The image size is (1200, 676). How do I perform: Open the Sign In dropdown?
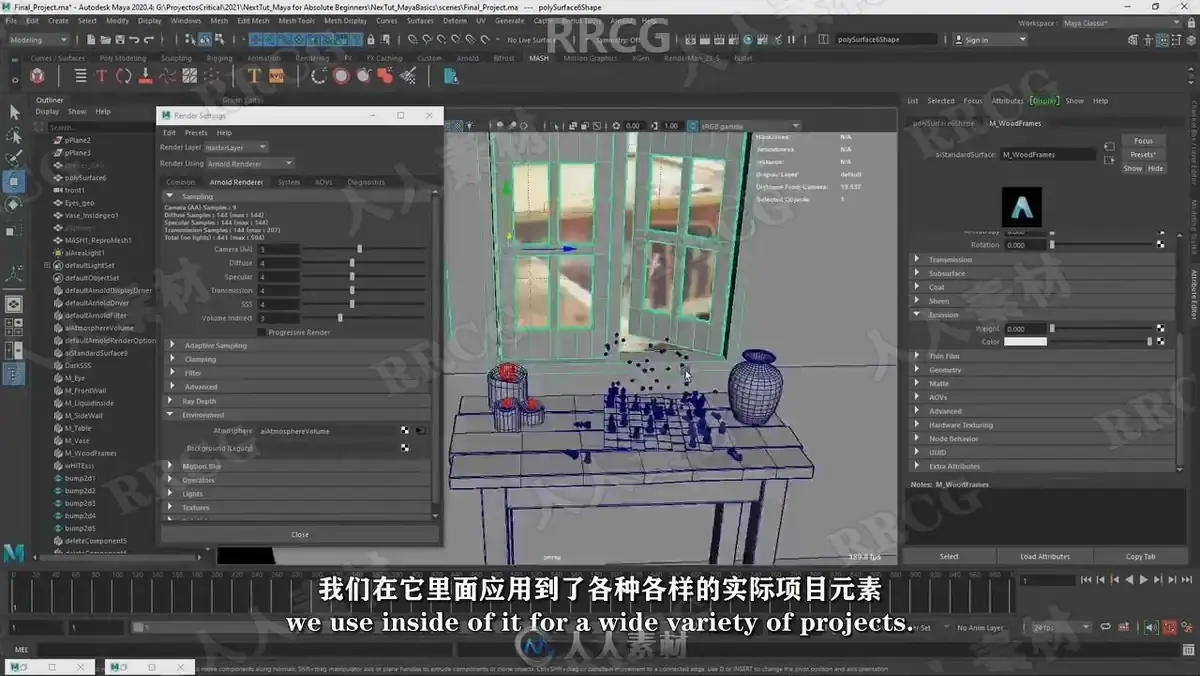[988, 40]
